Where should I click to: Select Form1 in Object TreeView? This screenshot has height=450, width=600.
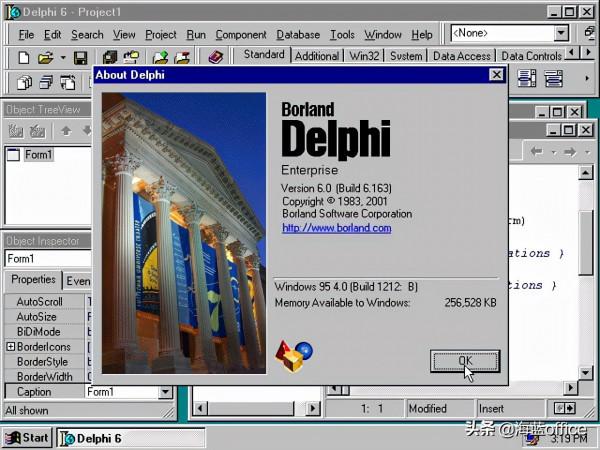tap(39, 155)
